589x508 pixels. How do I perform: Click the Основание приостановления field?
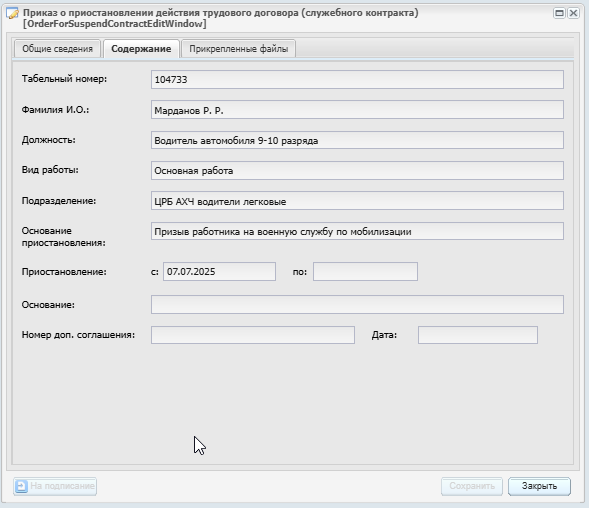[x=357, y=231]
